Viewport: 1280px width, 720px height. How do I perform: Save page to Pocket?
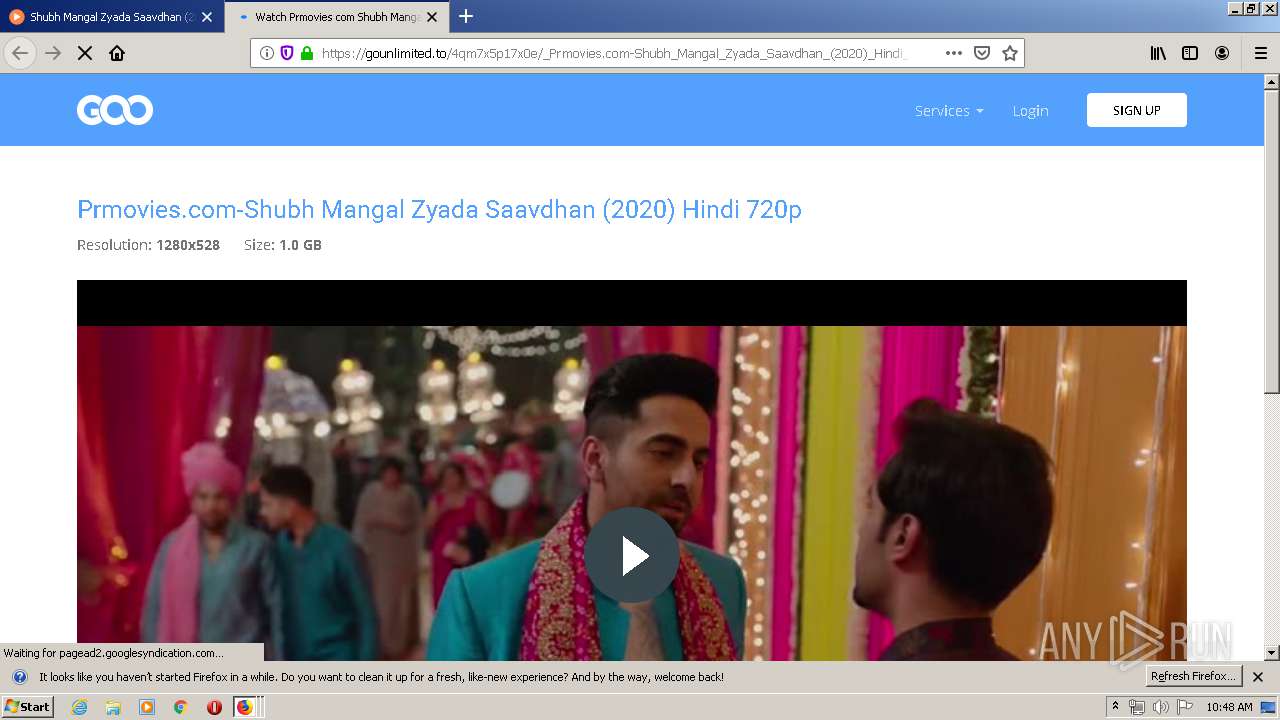pos(982,53)
